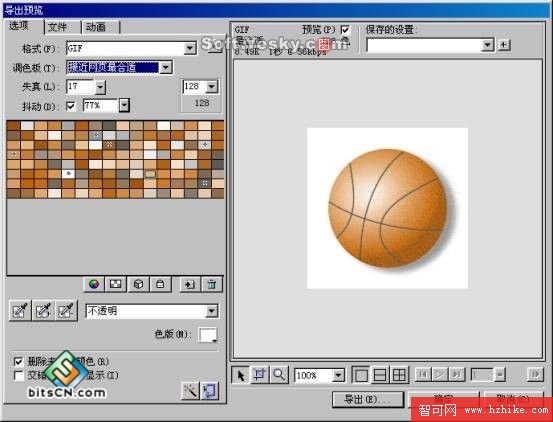Open the 格式 GIF format dropdown
Screen dimensions: 553x422
click(x=190, y=48)
